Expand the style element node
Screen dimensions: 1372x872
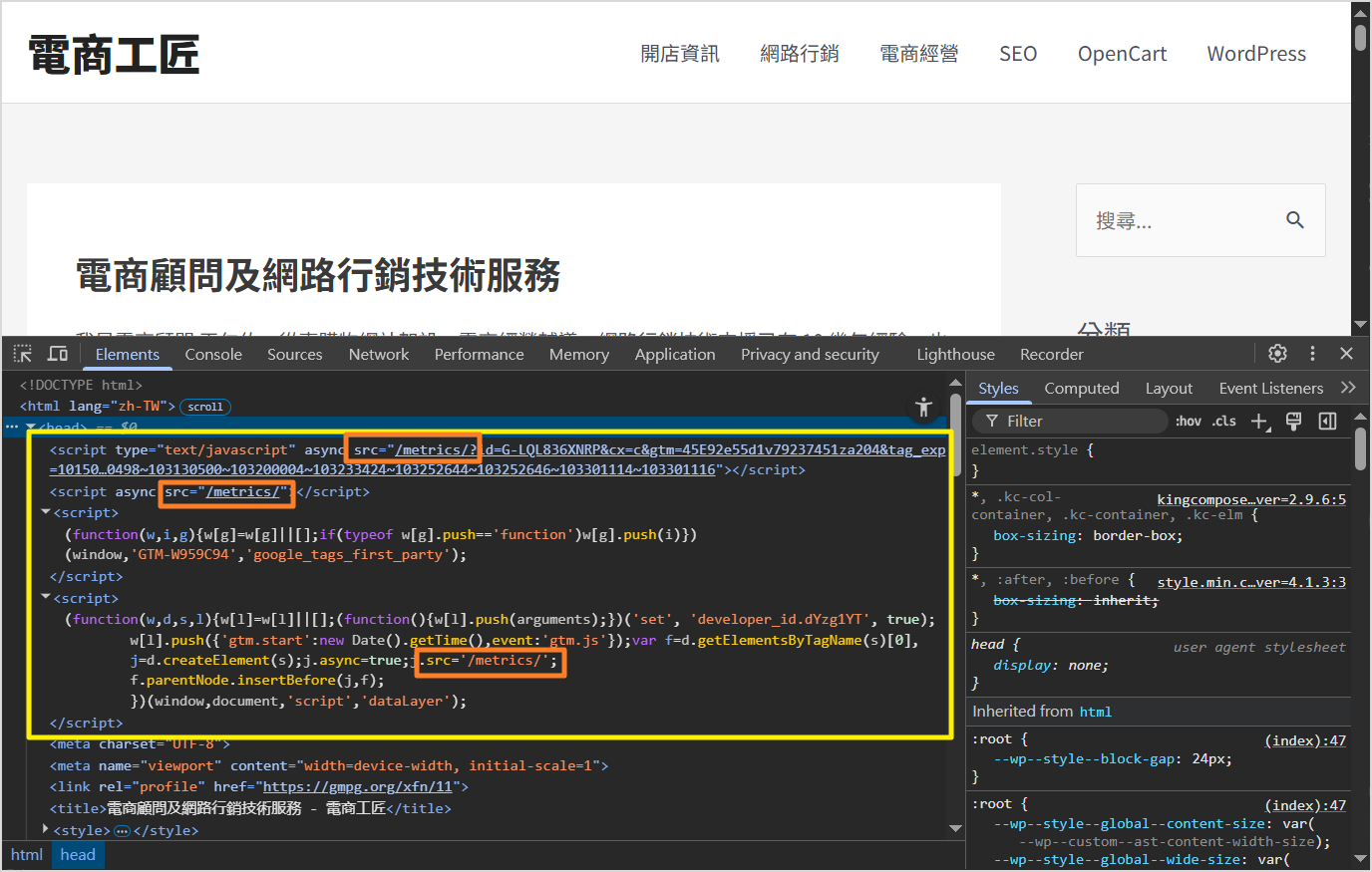(x=46, y=829)
